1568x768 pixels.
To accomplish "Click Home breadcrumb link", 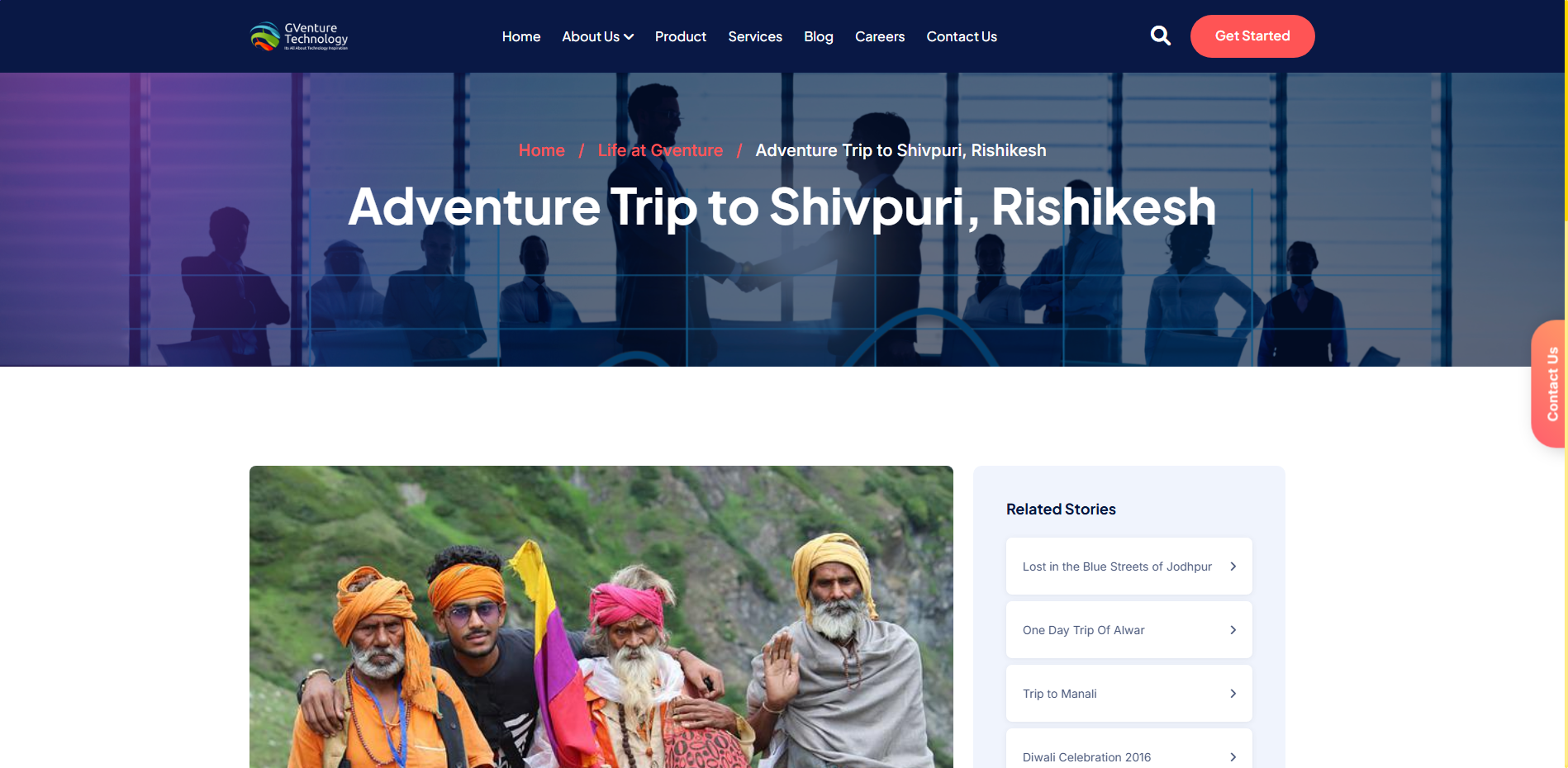I will [542, 150].
